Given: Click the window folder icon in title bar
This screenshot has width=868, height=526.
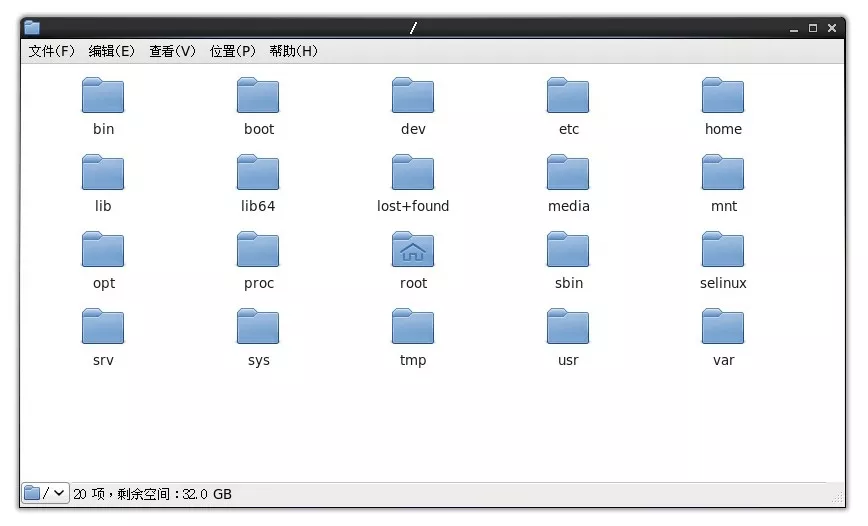Looking at the screenshot, I should pyautogui.click(x=32, y=28).
